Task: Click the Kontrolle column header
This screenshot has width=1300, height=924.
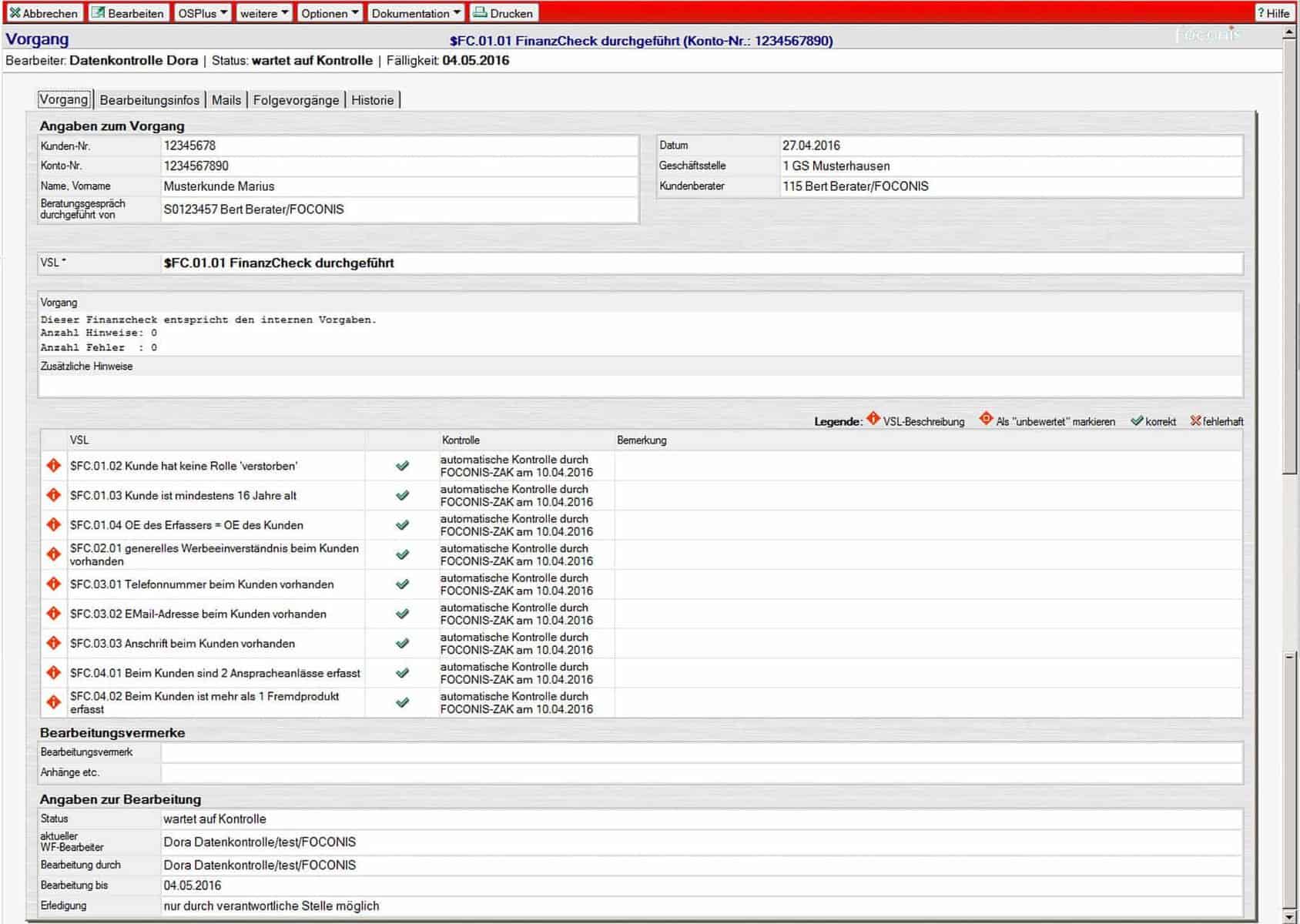Action: click(461, 440)
